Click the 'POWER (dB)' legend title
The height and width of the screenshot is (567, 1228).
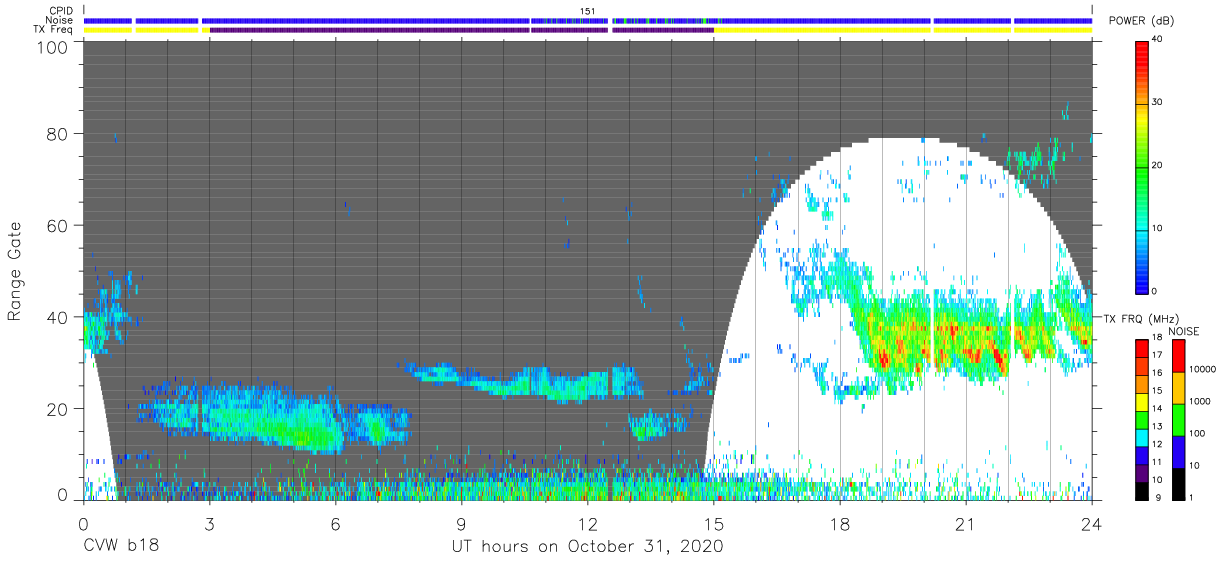[x=1141, y=21]
